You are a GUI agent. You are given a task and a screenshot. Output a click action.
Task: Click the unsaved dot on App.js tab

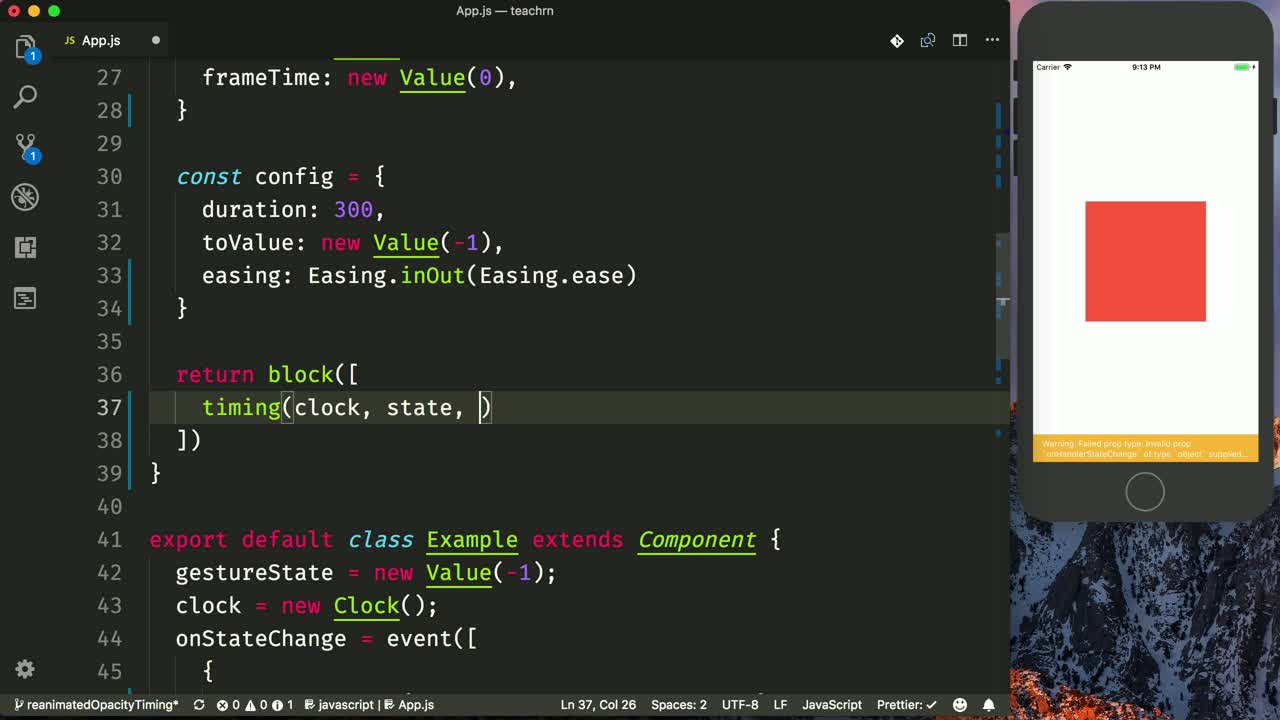pyautogui.click(x=156, y=41)
